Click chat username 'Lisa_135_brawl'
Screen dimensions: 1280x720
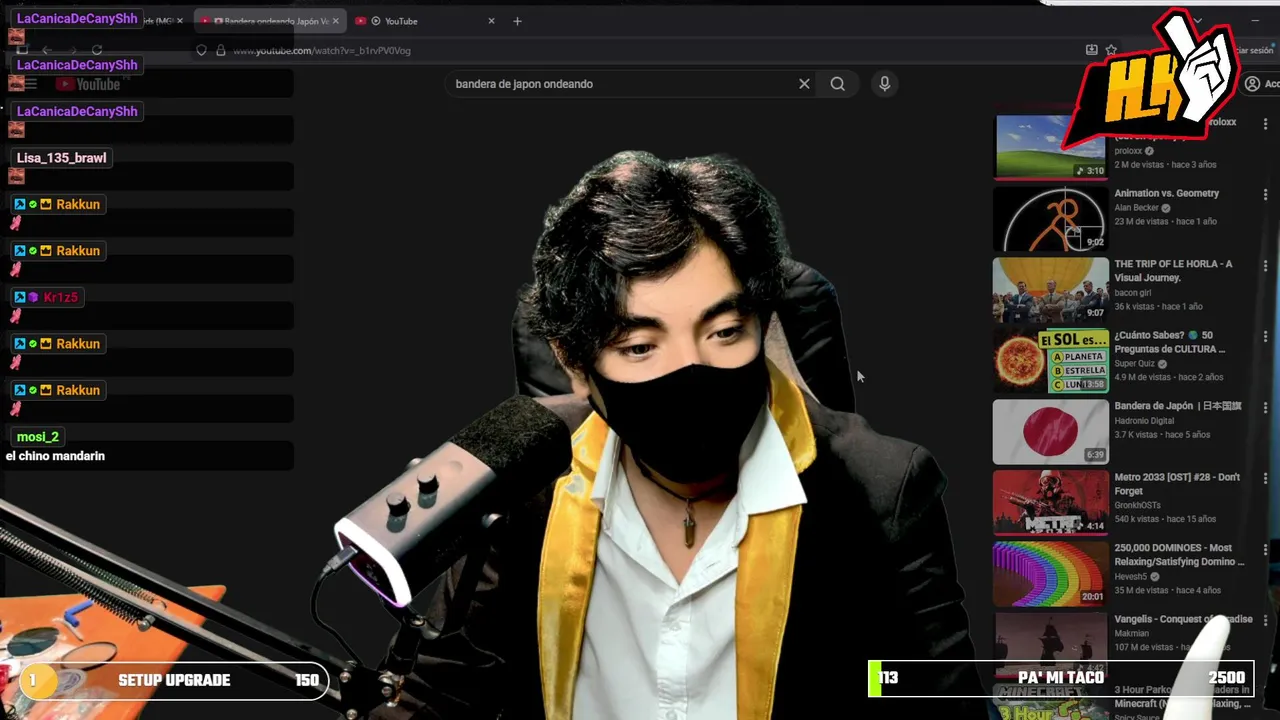tap(61, 158)
